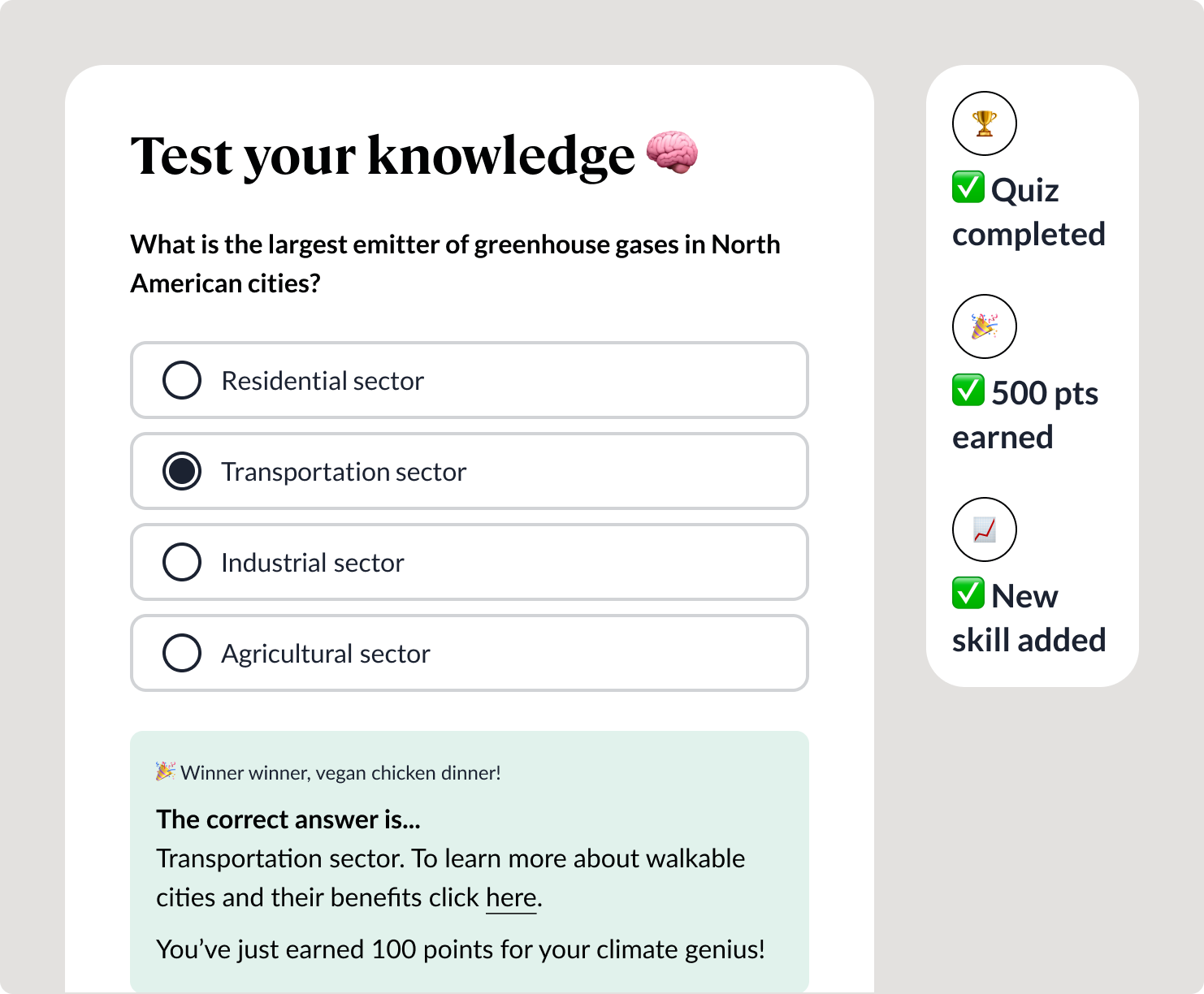Screen dimensions: 1204x994
Task: Click the party popper emoji in feedback box
Action: tap(166, 771)
